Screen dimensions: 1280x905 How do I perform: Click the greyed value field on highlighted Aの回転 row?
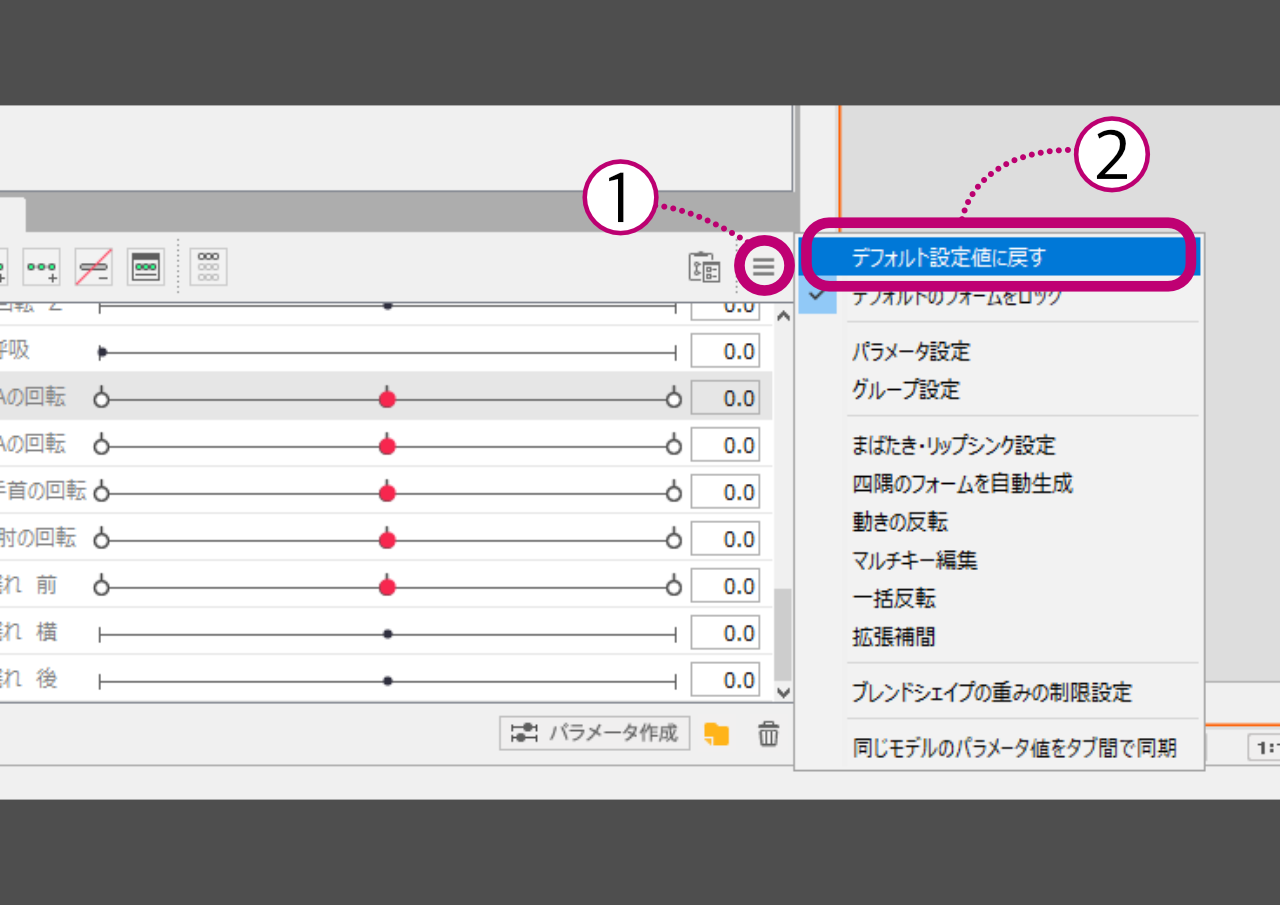pos(725,399)
